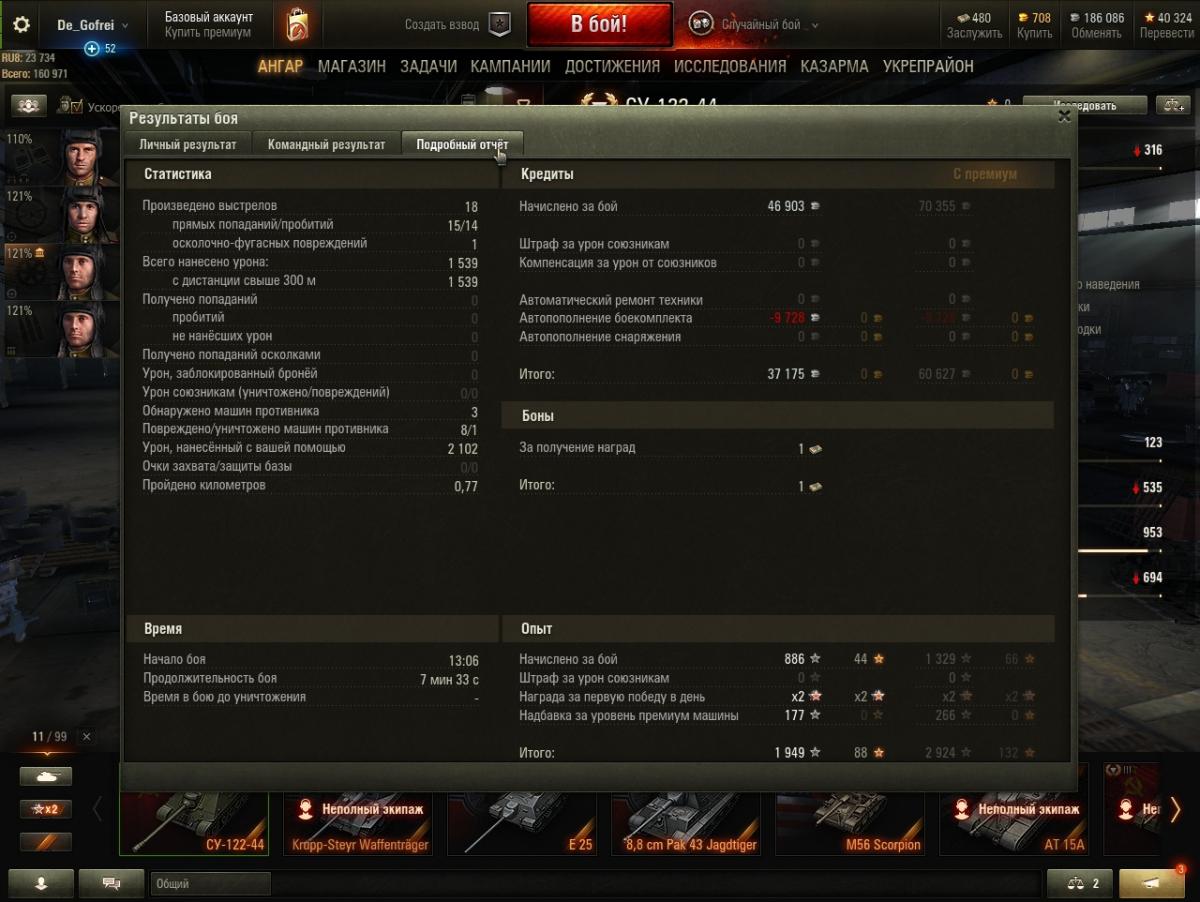This screenshot has height=902, width=1200.
Task: Click Обменять under 186 086 credits
Action: click(x=1096, y=33)
